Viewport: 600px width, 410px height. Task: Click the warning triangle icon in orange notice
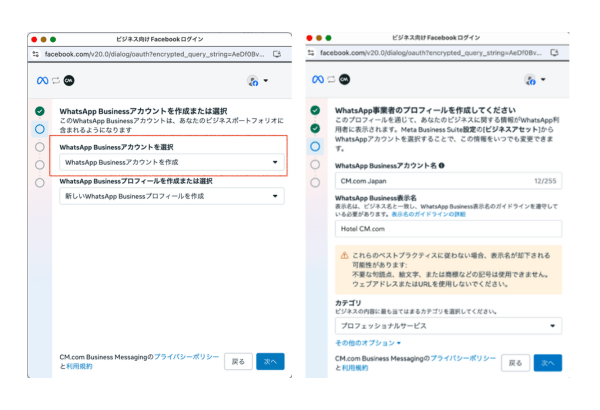tap(344, 255)
